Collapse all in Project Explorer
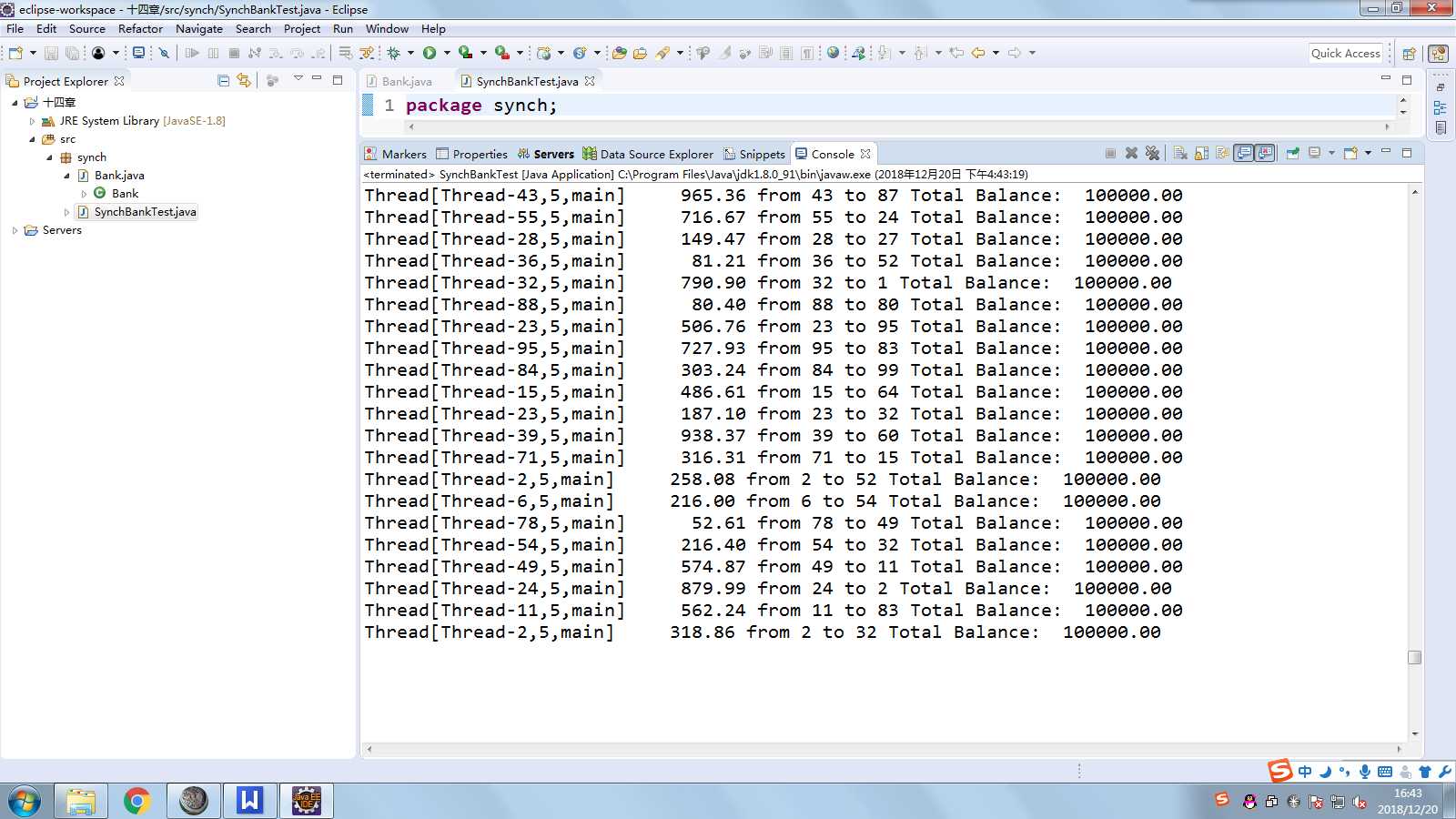Screen dimensions: 1456x819 tap(224, 80)
